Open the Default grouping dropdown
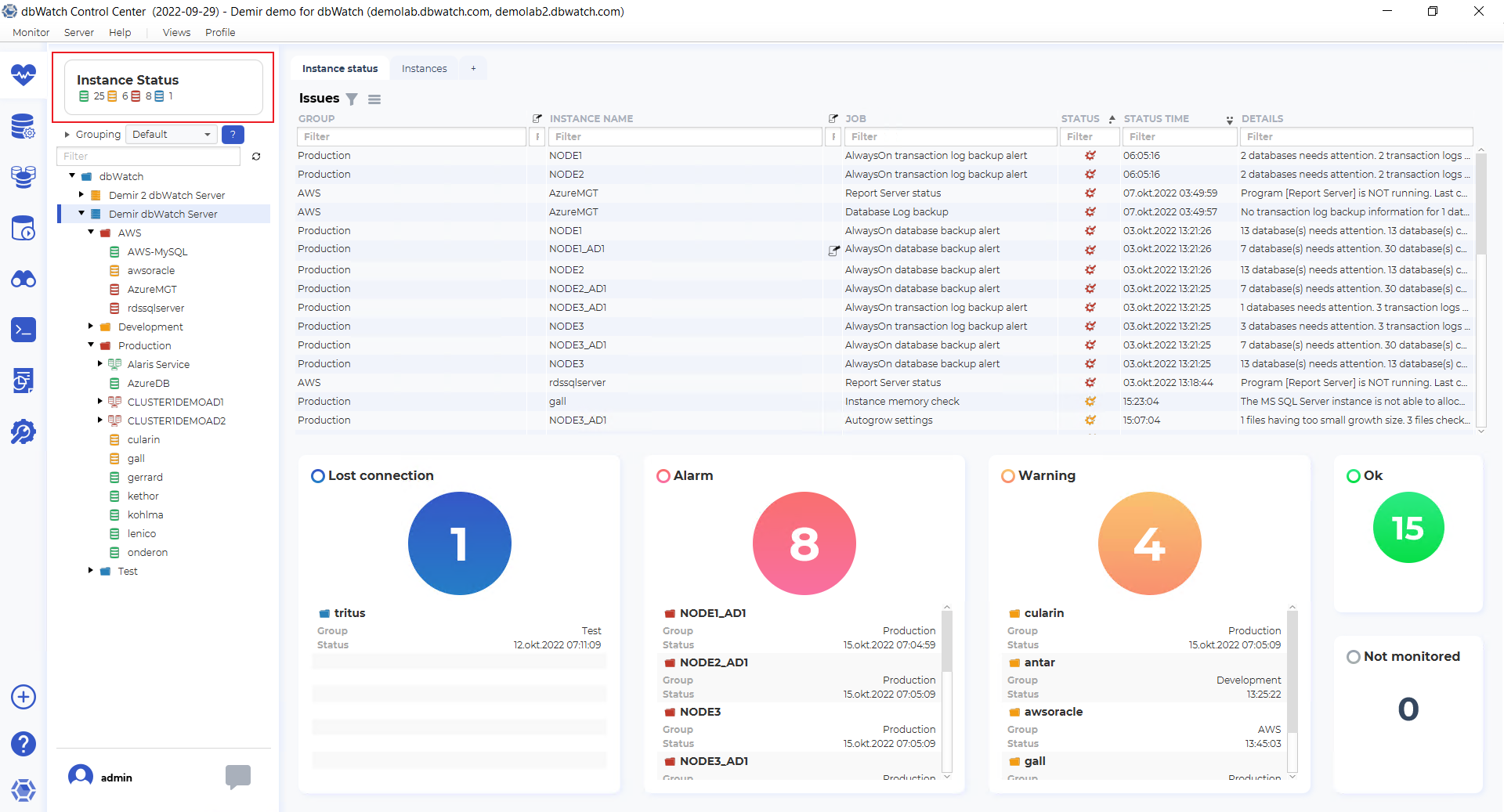 [x=172, y=135]
